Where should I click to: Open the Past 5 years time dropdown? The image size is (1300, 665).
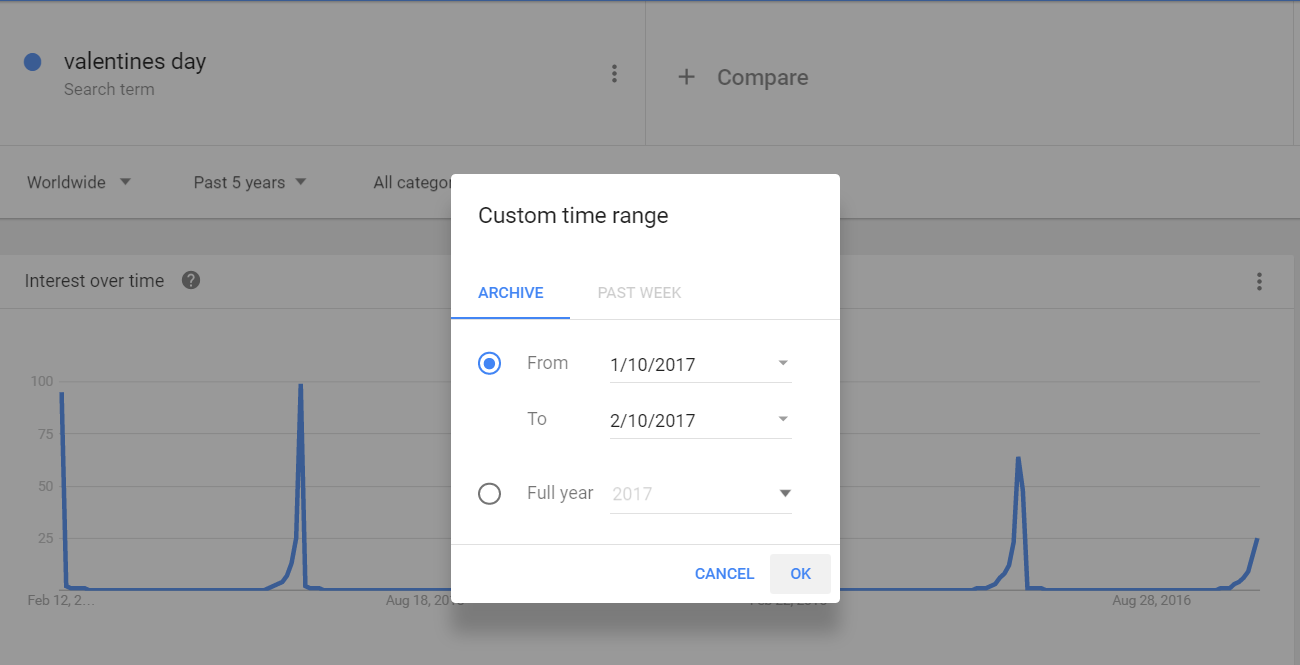249,182
